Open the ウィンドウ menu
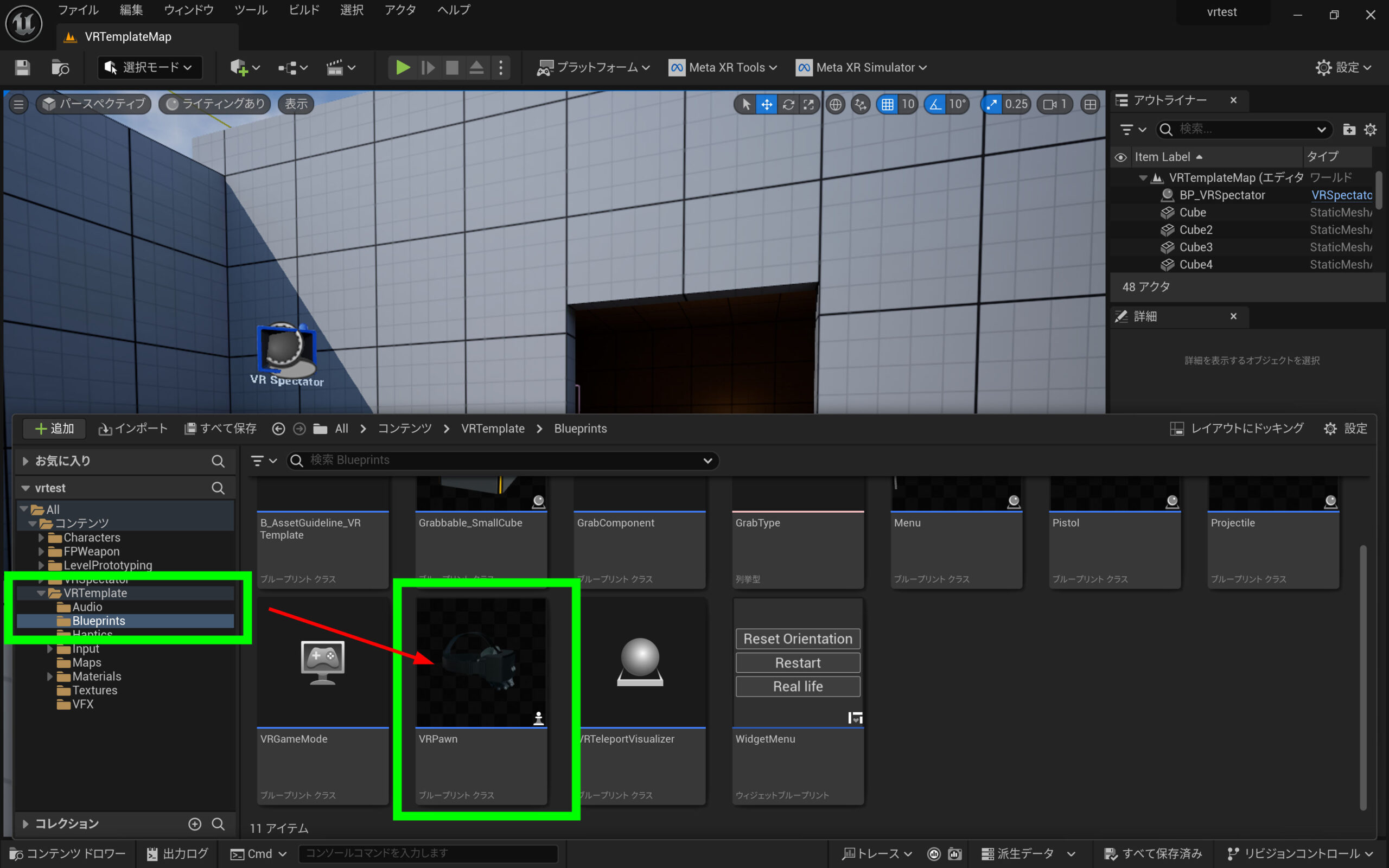 (189, 10)
